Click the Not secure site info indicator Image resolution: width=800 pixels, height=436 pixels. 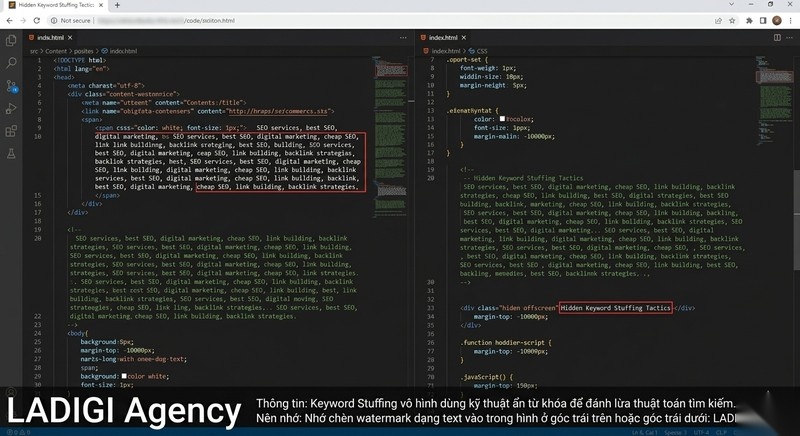pyautogui.click(x=70, y=20)
